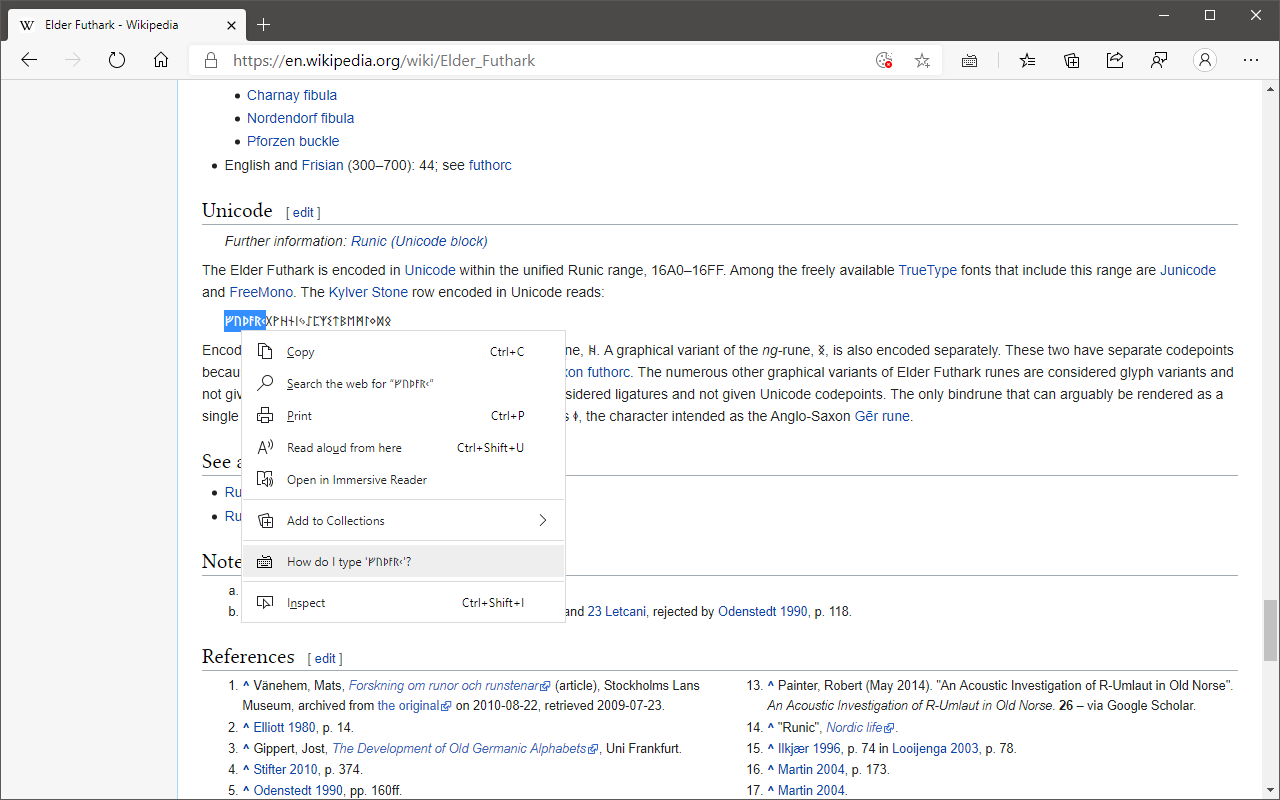
Task: Open 'the original' archived link
Action: (414, 705)
